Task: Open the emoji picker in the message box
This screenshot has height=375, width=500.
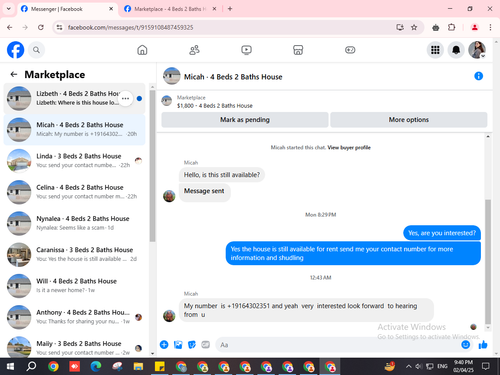Action: [466, 345]
